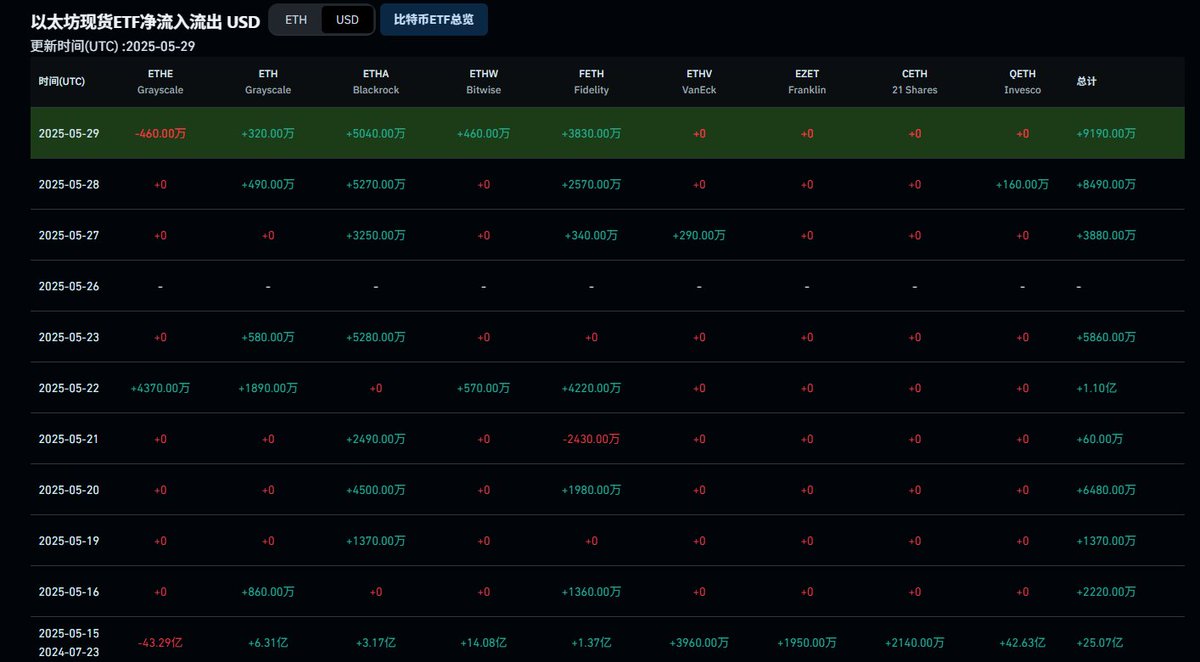
Task: Select the 2025-05-16 date row
Action: (x=607, y=592)
